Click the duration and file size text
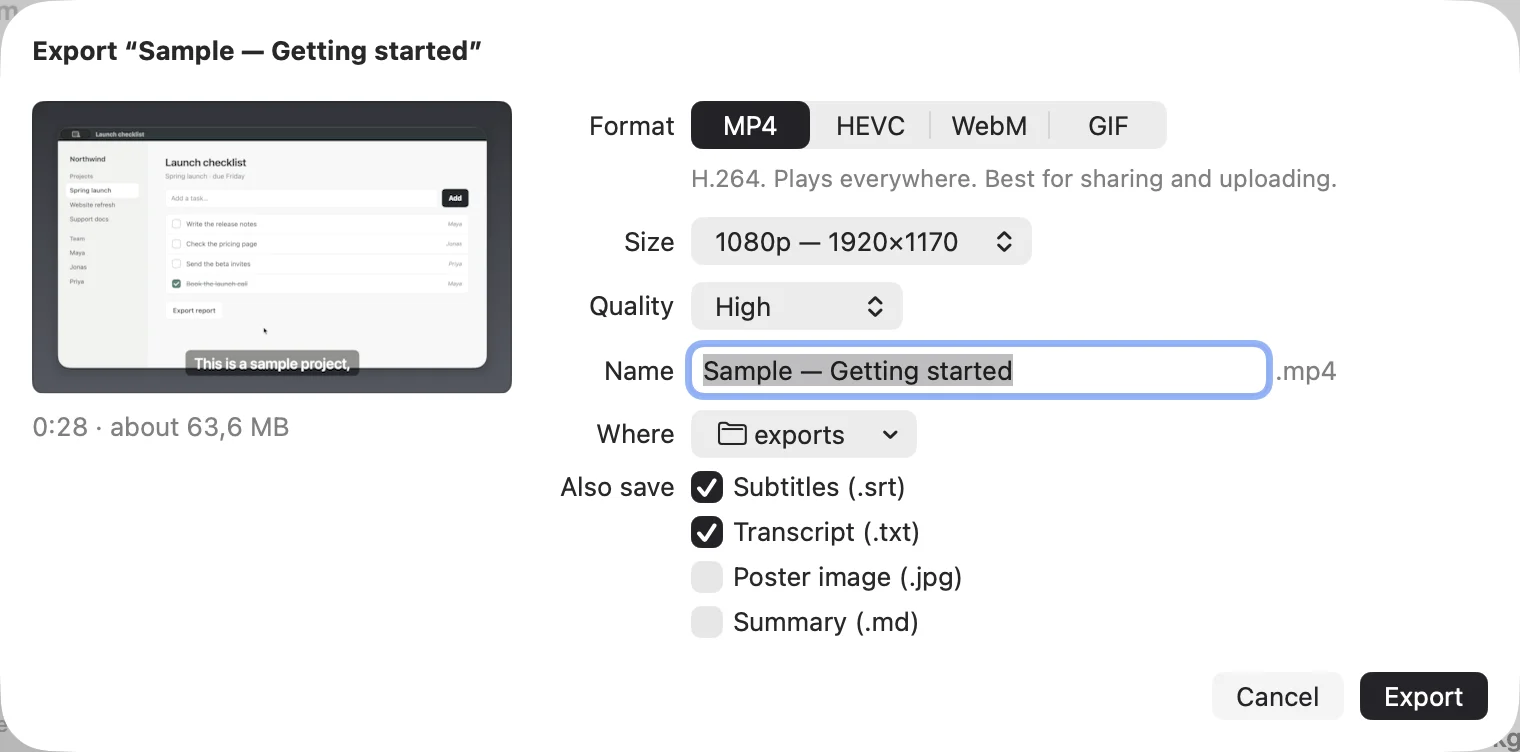Screen dimensions: 1520x752 pyautogui.click(x=161, y=427)
